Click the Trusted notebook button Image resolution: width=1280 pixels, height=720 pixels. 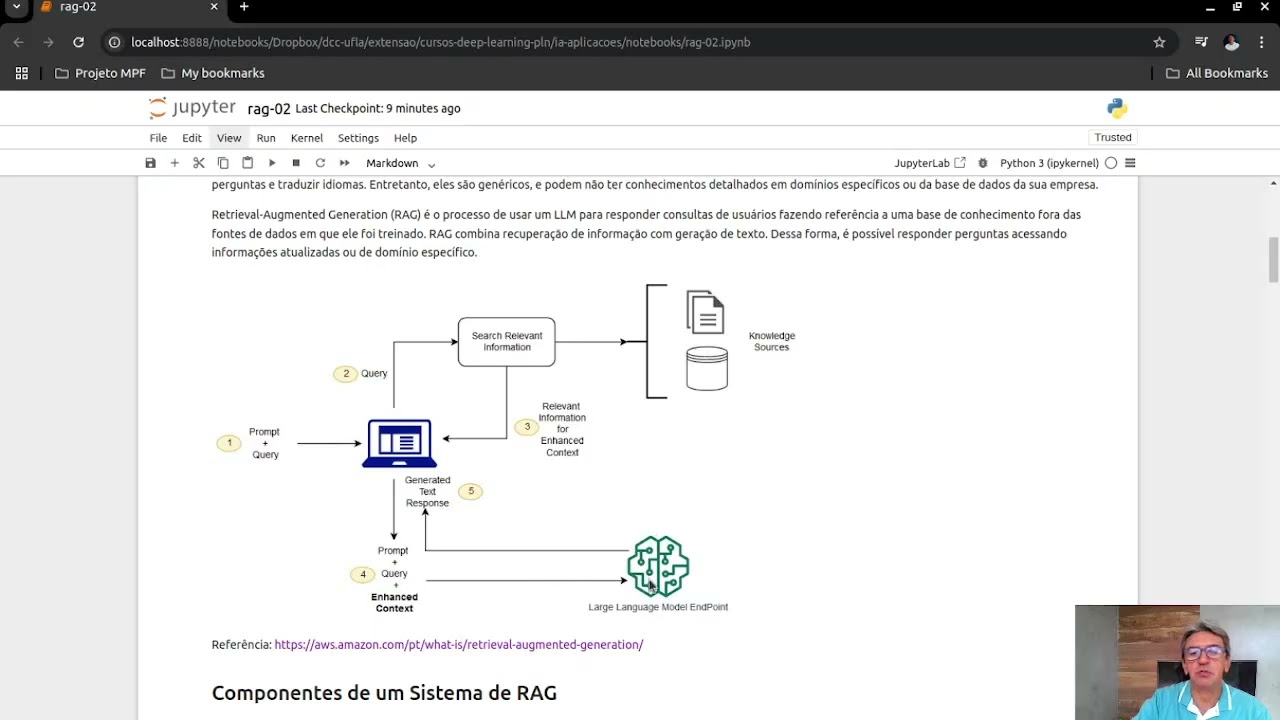click(x=1113, y=137)
